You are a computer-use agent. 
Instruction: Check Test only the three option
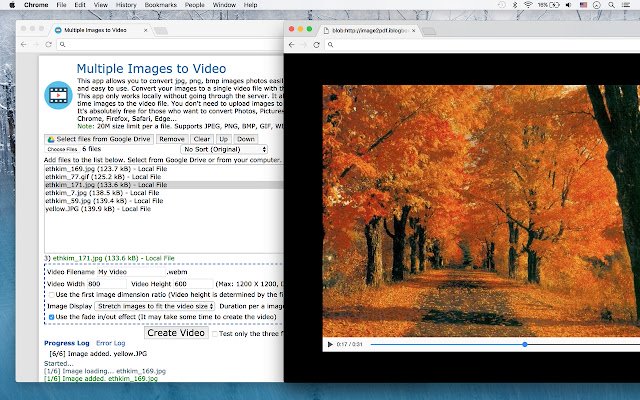point(215,334)
